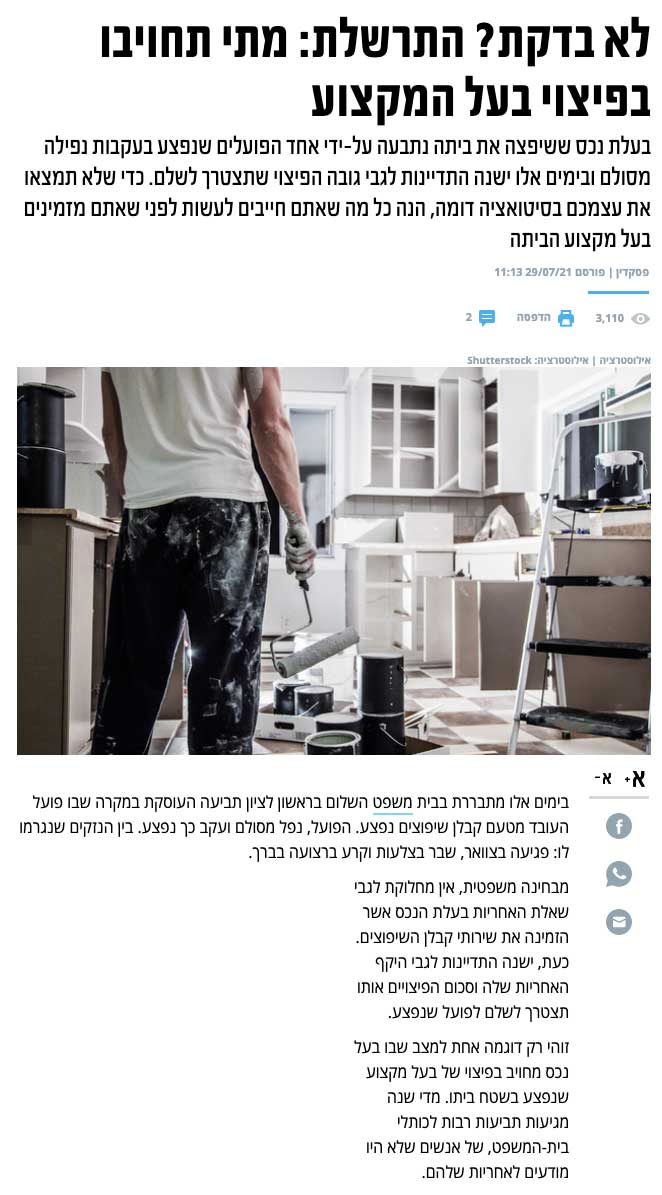Click the printer icon
The image size is (662, 1195).
(x=566, y=318)
